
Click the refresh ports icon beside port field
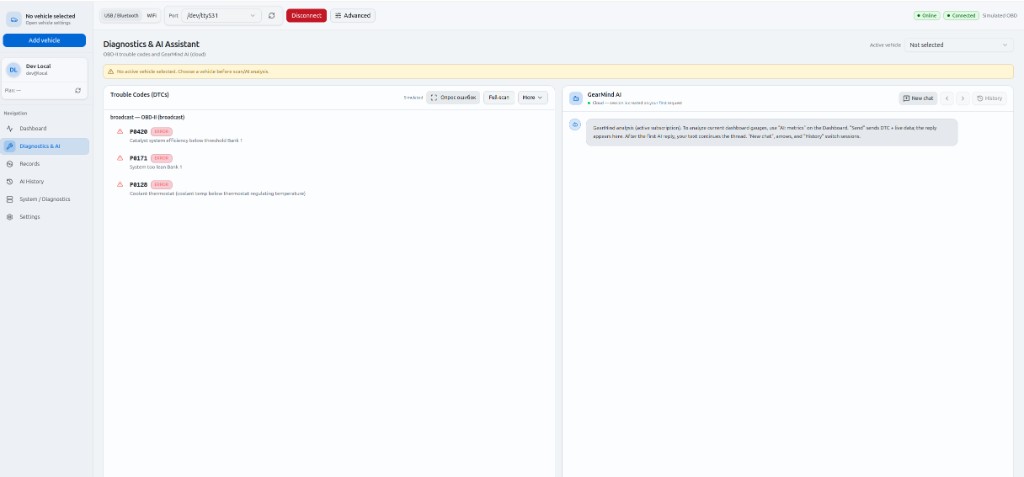(x=272, y=16)
